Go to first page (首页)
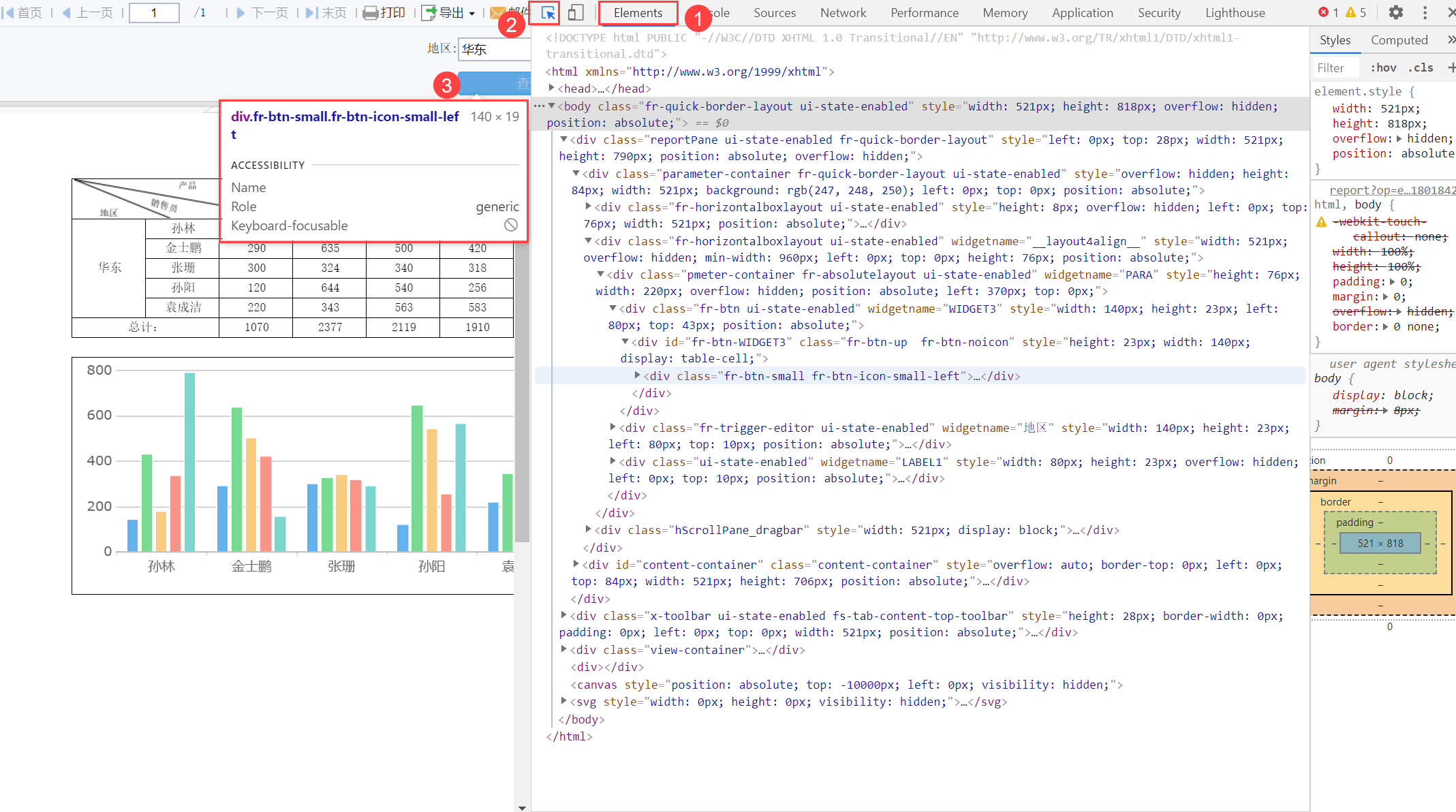1456x812 pixels. click(x=22, y=13)
